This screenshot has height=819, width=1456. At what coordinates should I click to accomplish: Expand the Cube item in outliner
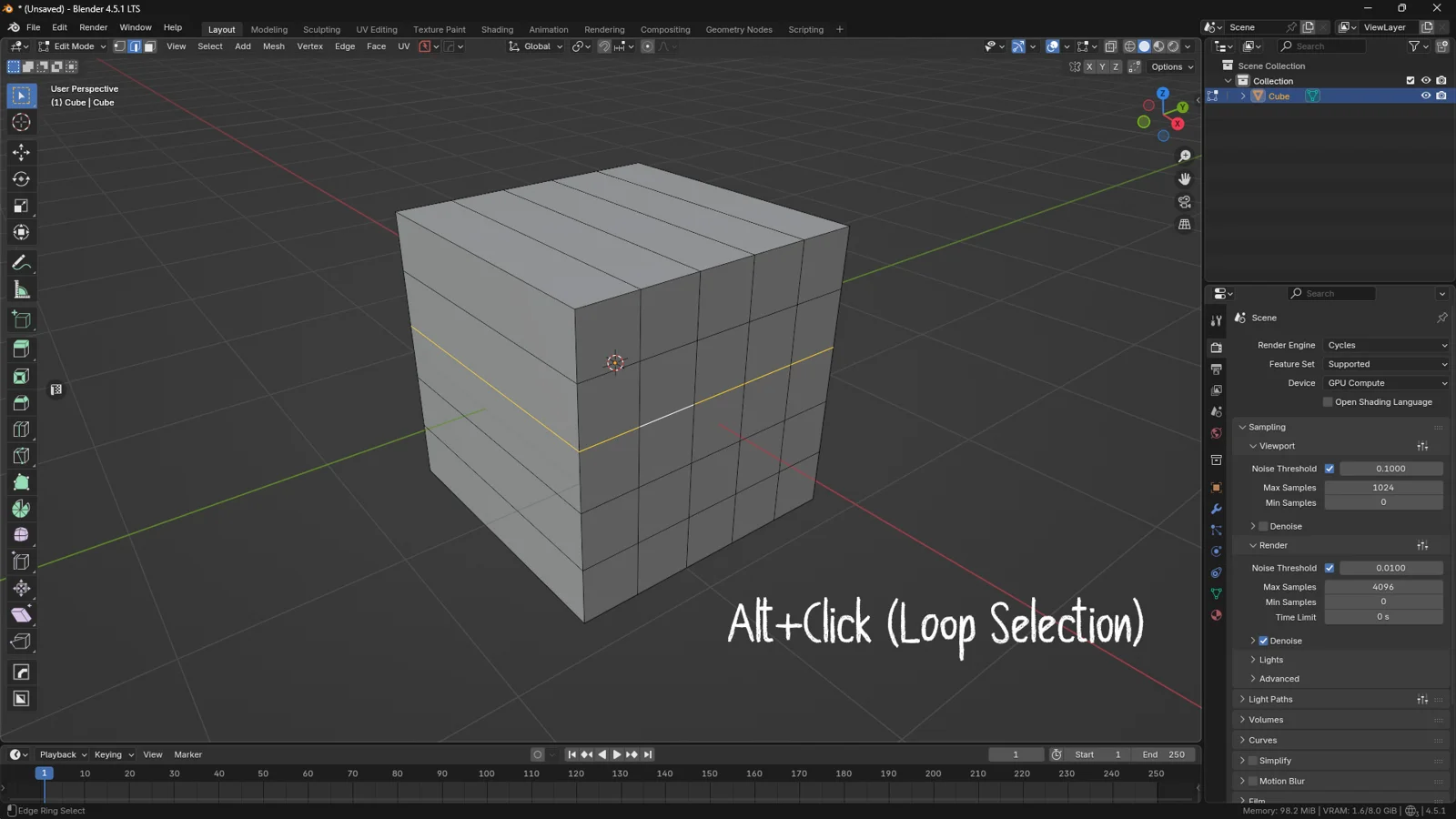click(x=1243, y=96)
